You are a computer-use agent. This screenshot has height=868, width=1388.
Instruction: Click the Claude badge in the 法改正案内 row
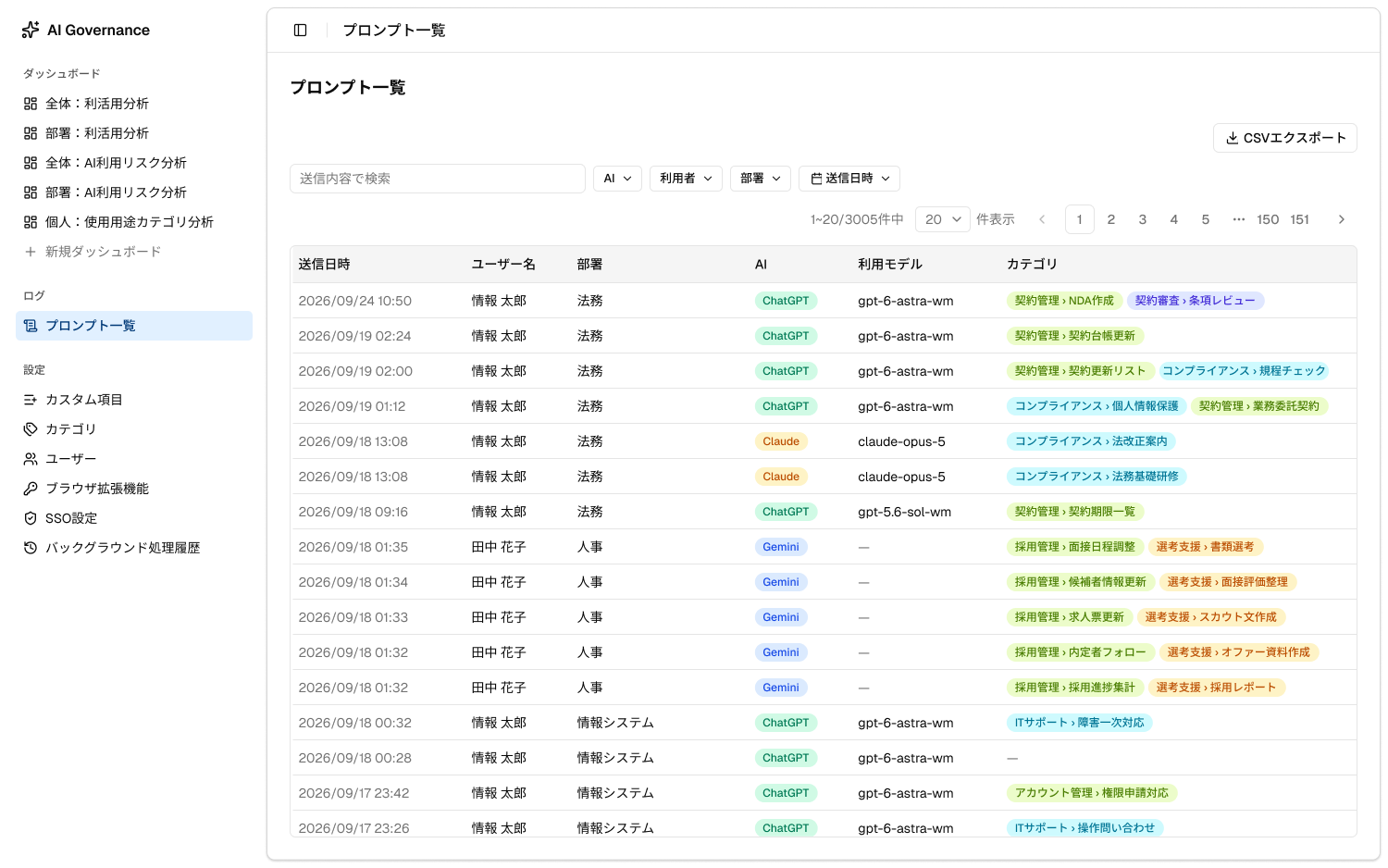click(781, 441)
